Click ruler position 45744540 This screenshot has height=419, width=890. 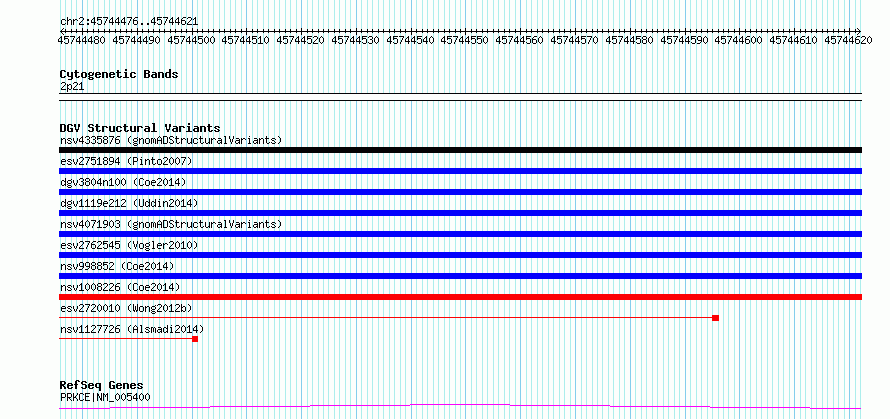(411, 40)
